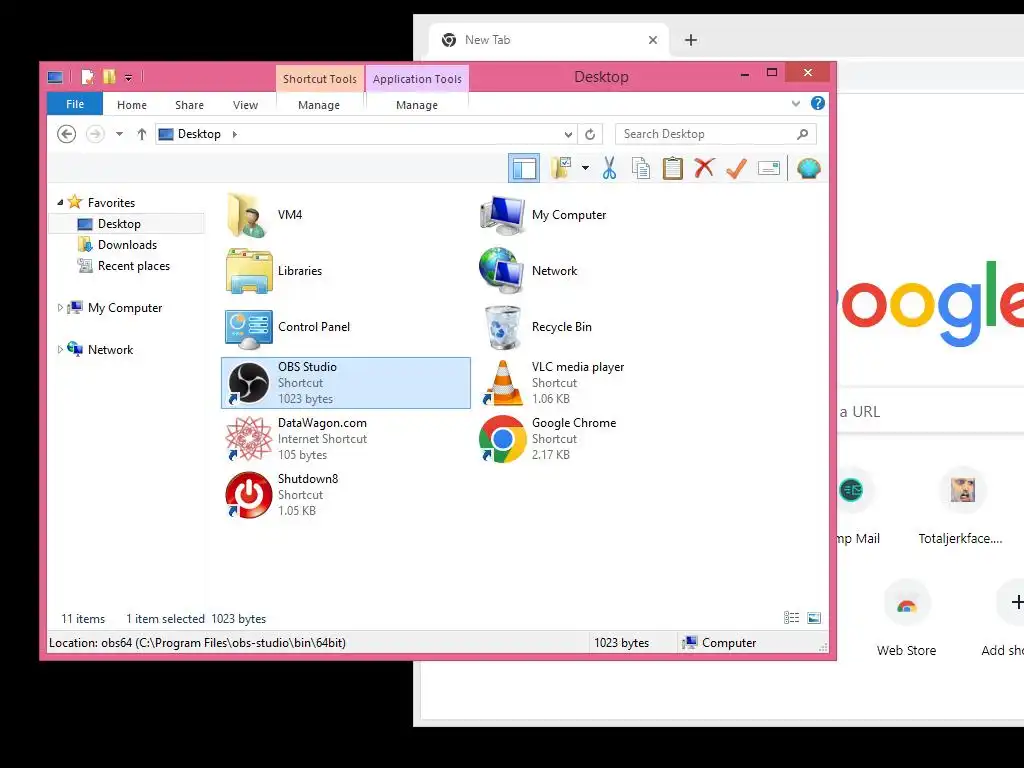Open Totaljerkface shortcut in Chrome

961,507
